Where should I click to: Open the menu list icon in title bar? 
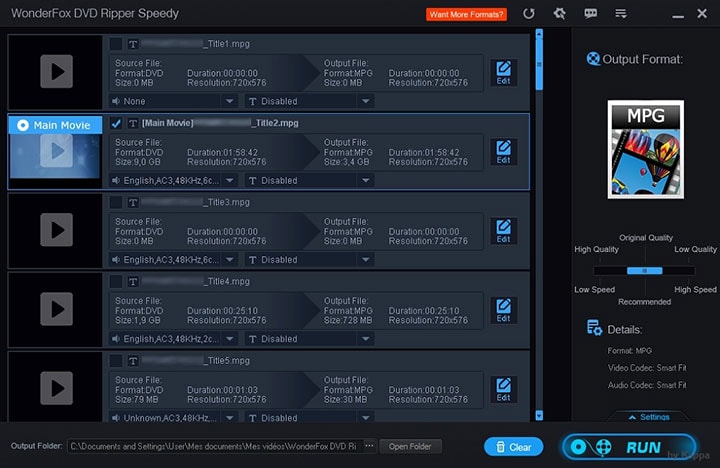621,14
